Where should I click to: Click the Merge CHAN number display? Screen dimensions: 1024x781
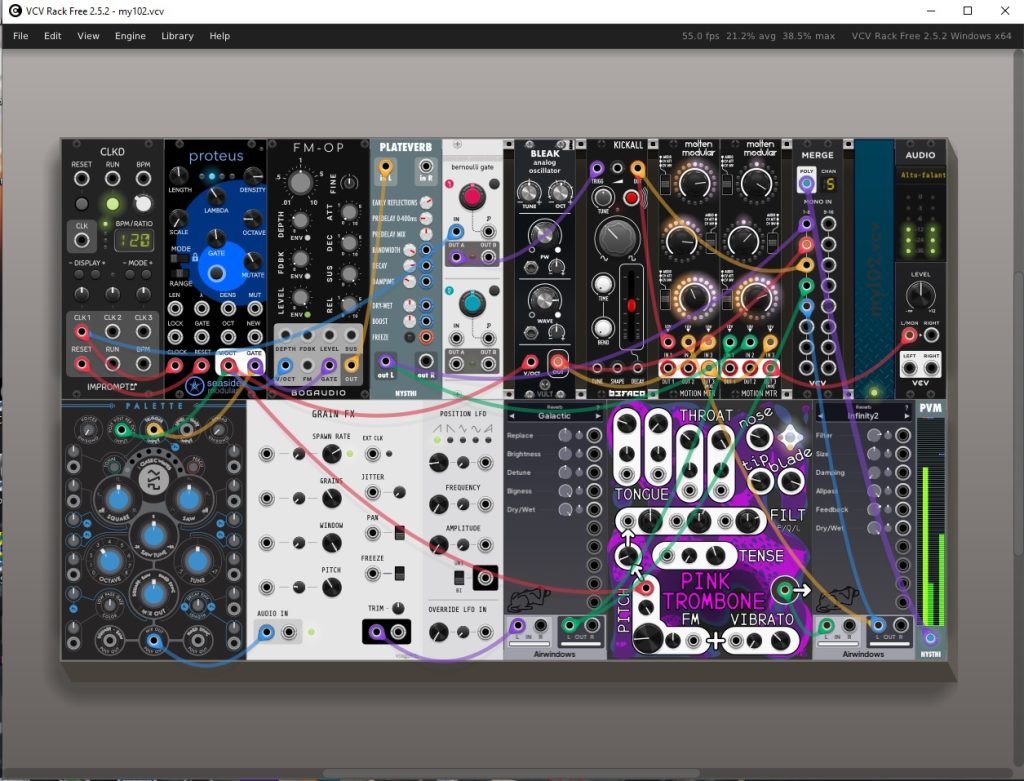tap(829, 184)
